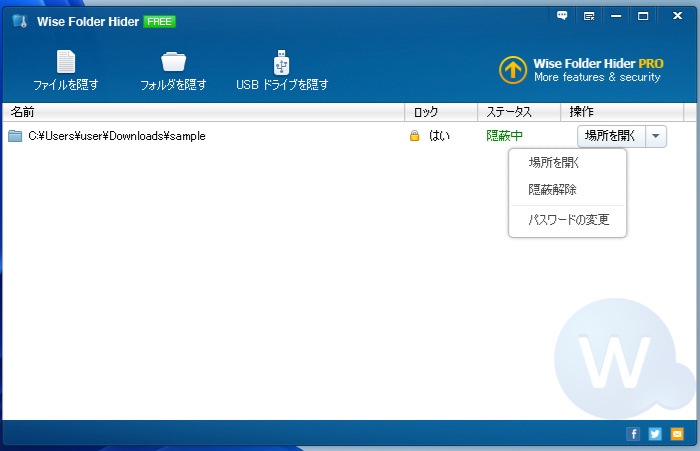Expand the dropdown arrow beside 場所を開く button

tap(655, 136)
